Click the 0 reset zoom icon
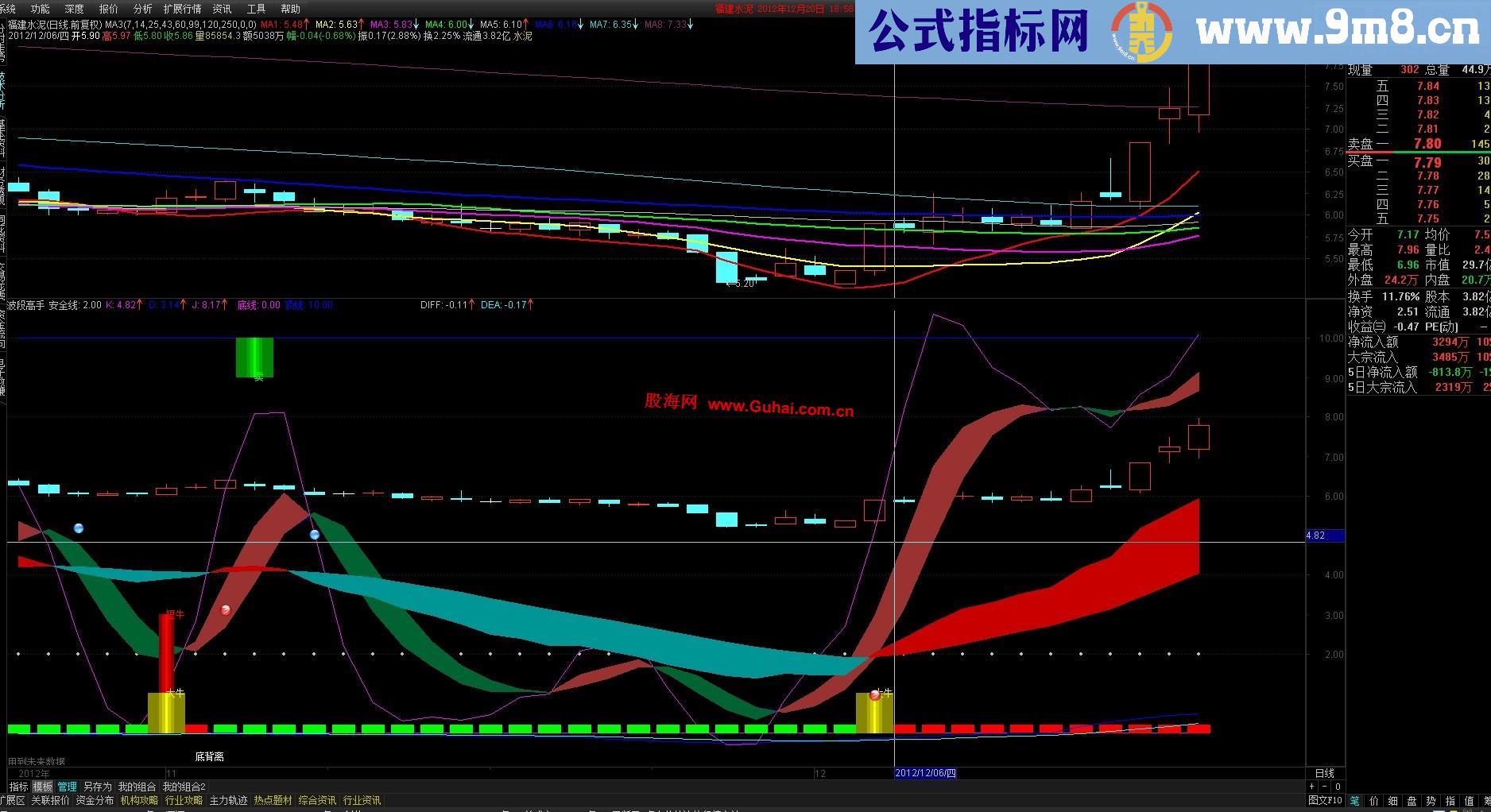The height and width of the screenshot is (812, 1491). tap(1338, 787)
